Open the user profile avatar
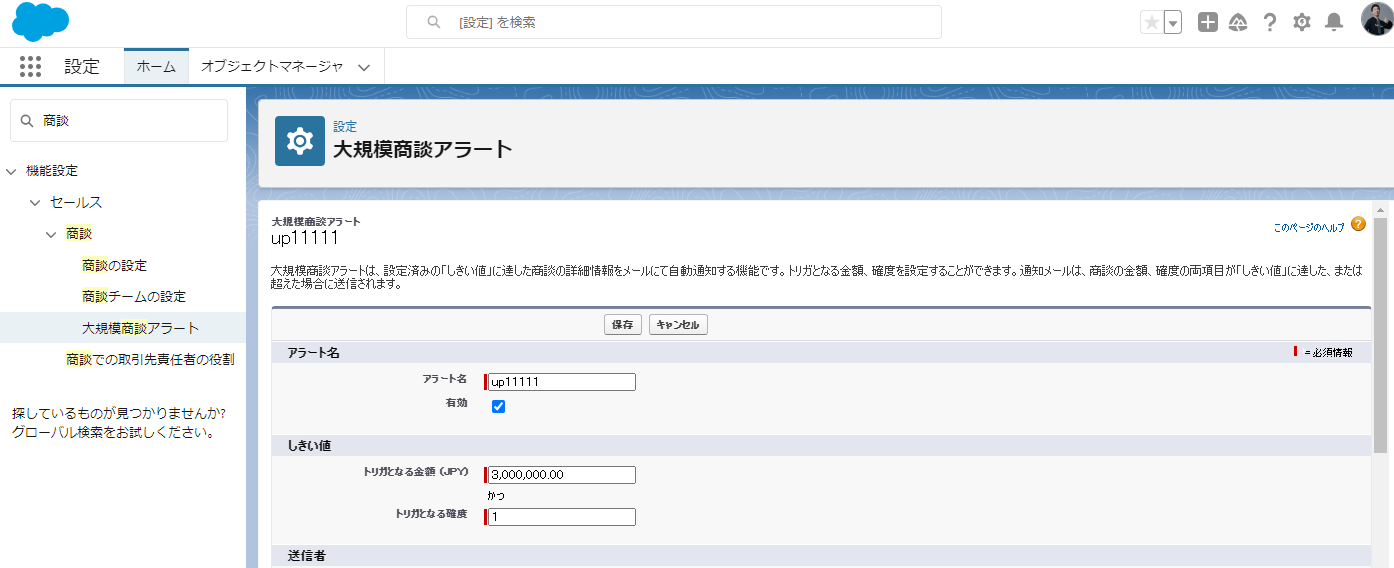The height and width of the screenshot is (568, 1394). pyautogui.click(x=1377, y=20)
